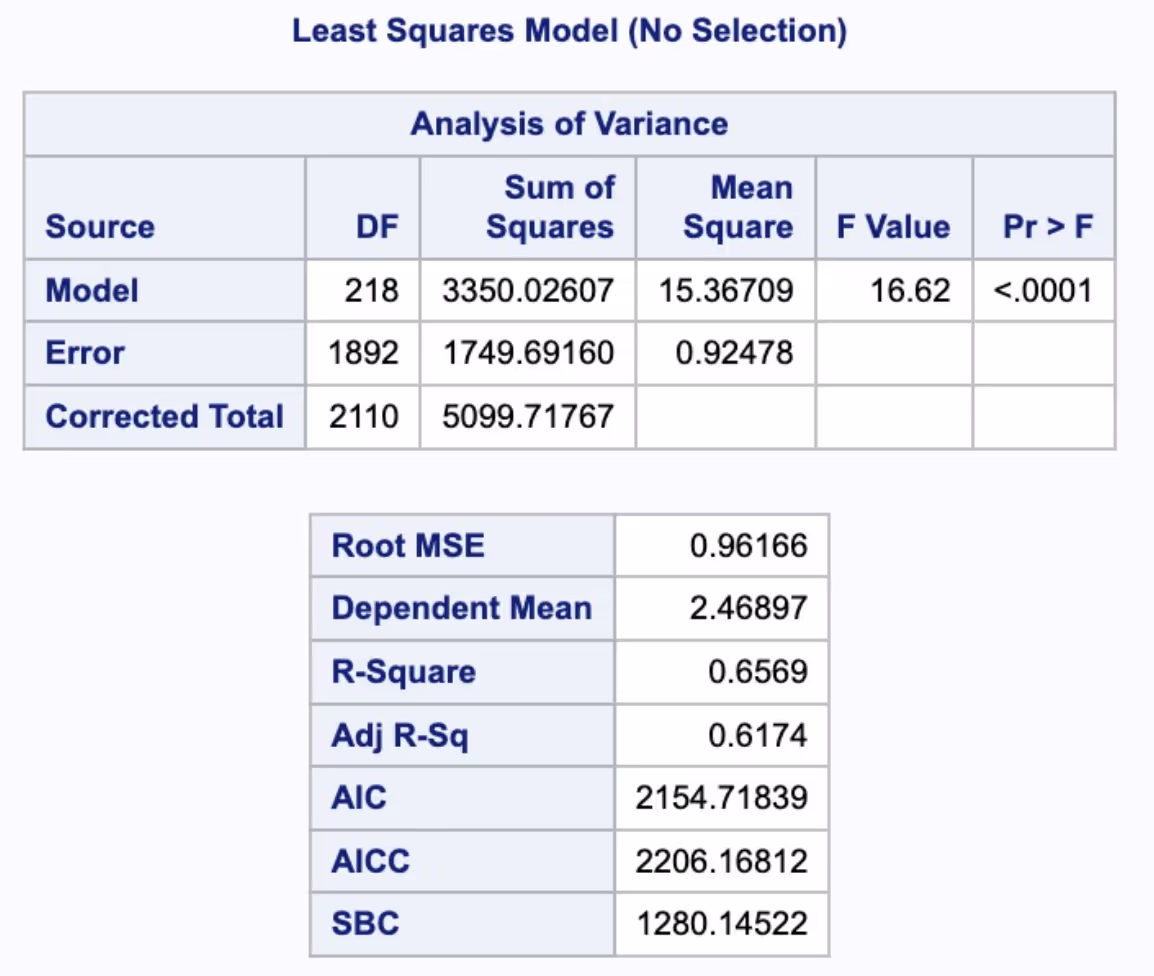The height and width of the screenshot is (976, 1154).
Task: Select the 'Corrected Total' row label
Action: 165,416
